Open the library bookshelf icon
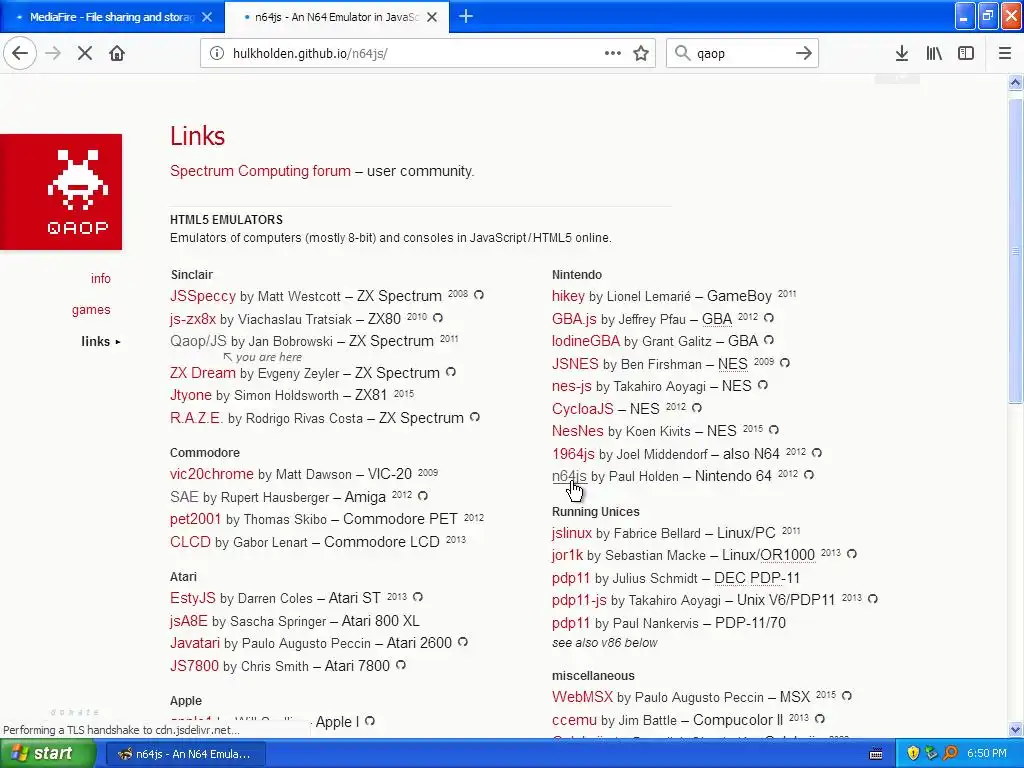Image resolution: width=1024 pixels, height=768 pixels. tap(934, 54)
